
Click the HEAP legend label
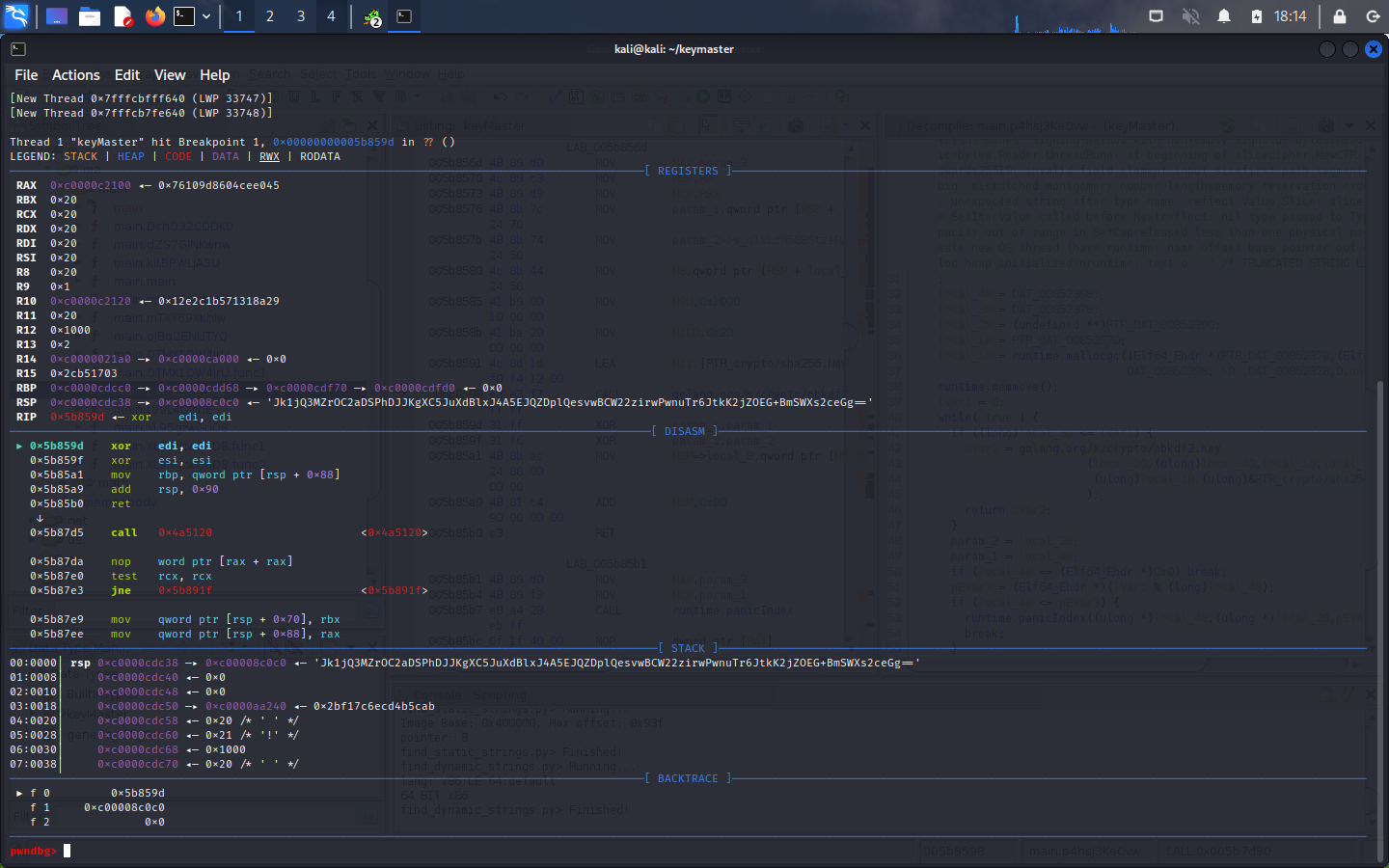pos(131,156)
